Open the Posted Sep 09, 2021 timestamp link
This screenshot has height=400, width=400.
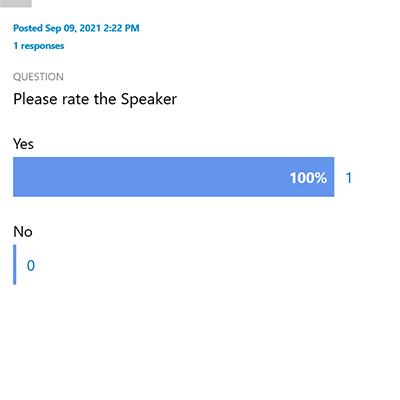(x=76, y=28)
